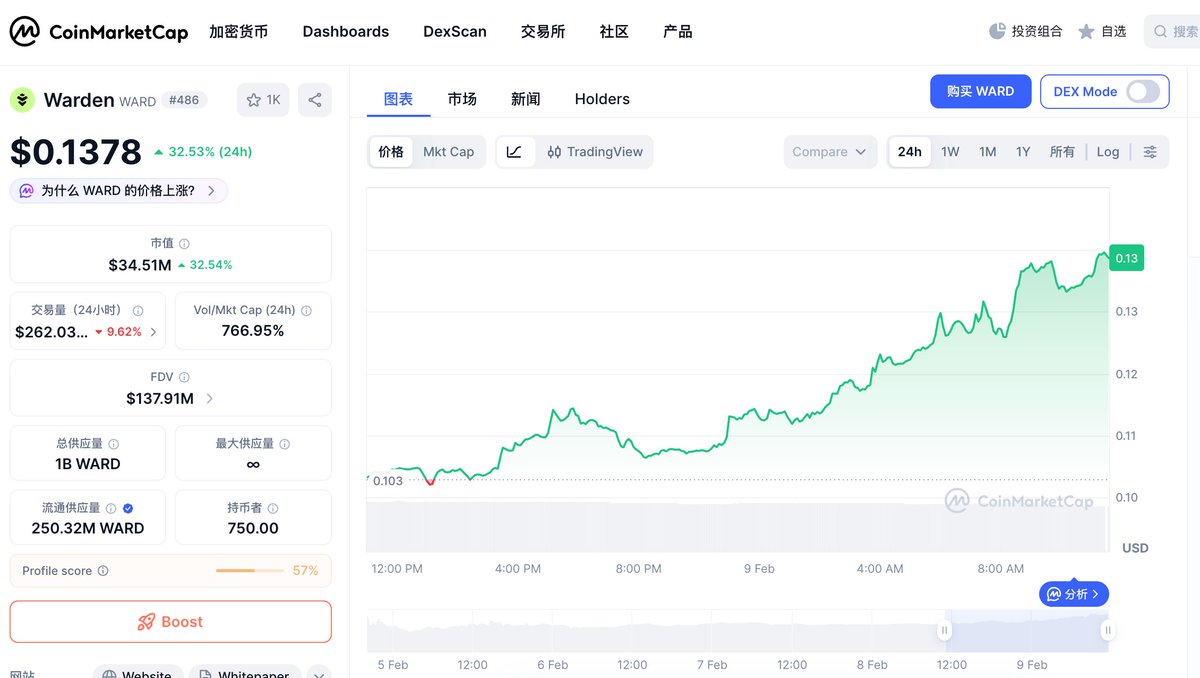
Task: Open the chart settings sliders icon
Action: 1150,152
